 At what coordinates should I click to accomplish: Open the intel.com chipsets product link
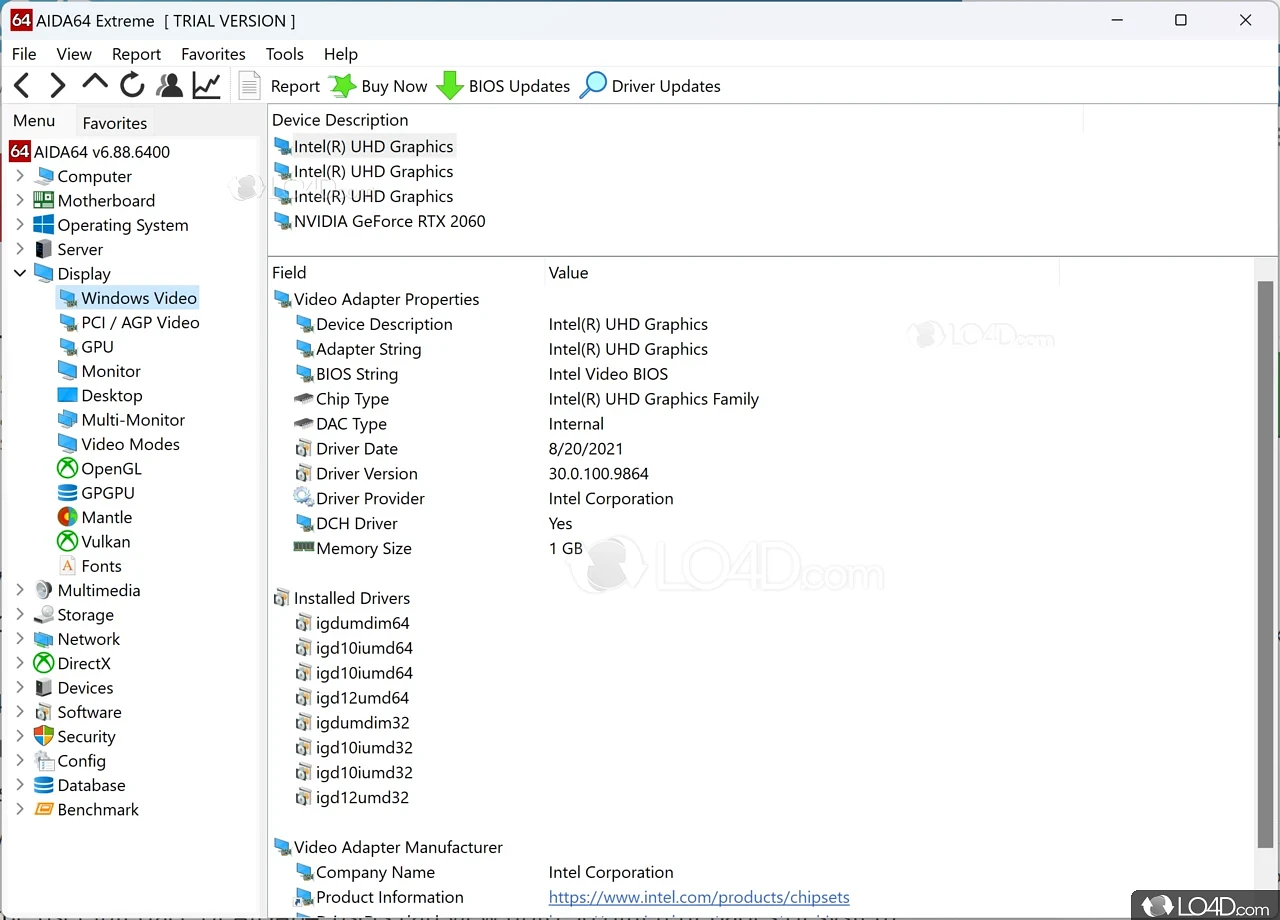tap(699, 897)
